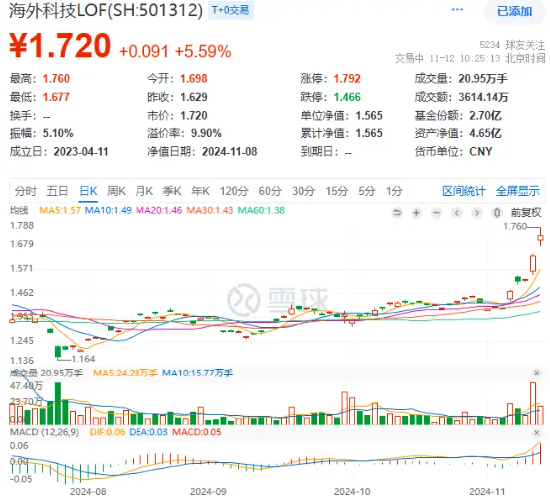Select the 周K chart tab
Screen dimensions: 550x500
coord(116,191)
